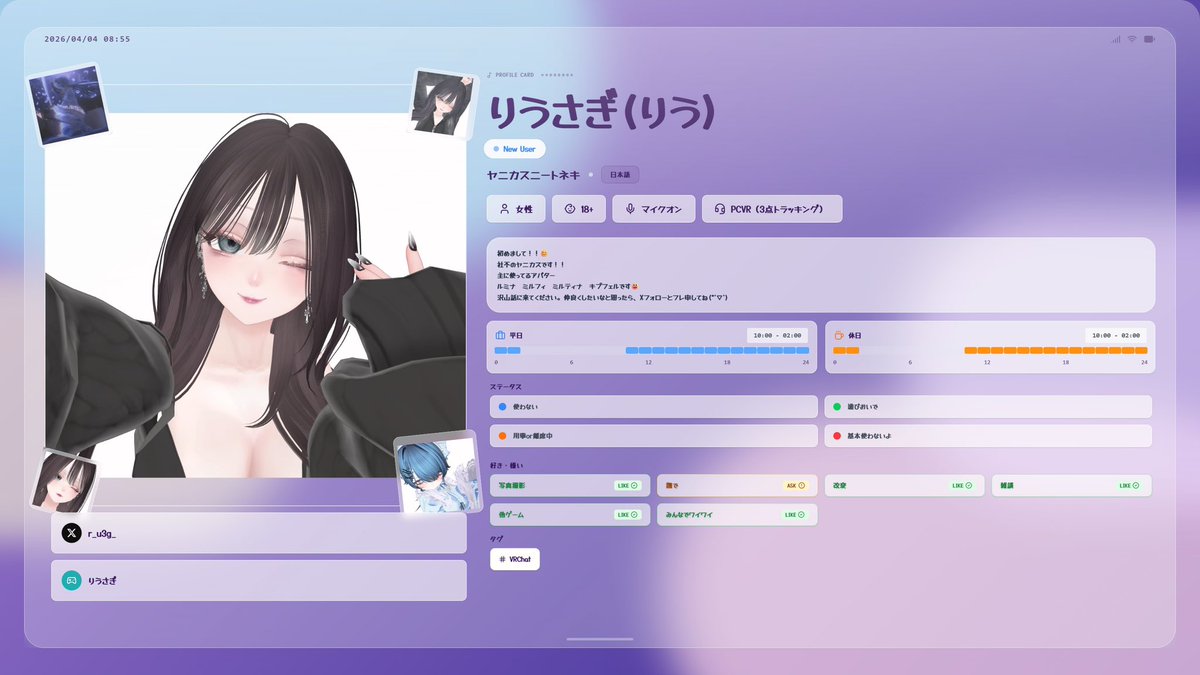The image size is (1200, 675).
Task: Click the LIKE badge on みんなでワイワイ
Action: (795, 514)
